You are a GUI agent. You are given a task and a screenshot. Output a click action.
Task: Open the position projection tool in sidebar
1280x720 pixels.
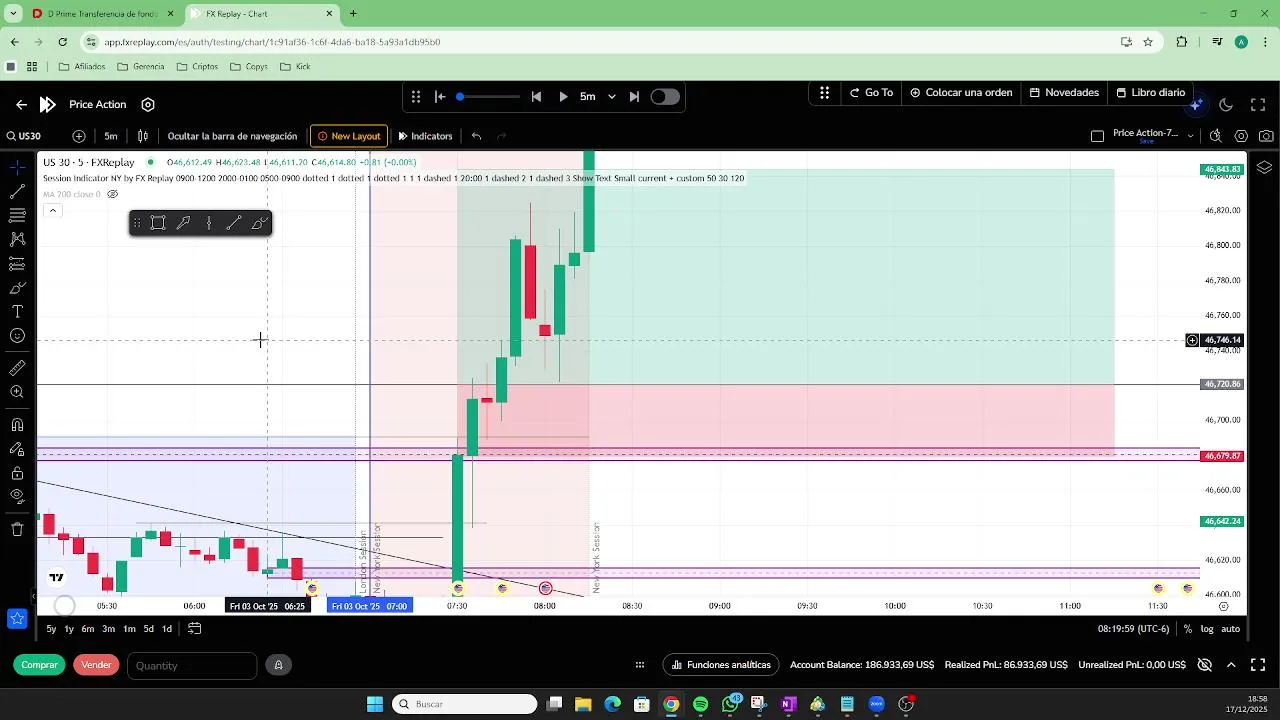17,264
